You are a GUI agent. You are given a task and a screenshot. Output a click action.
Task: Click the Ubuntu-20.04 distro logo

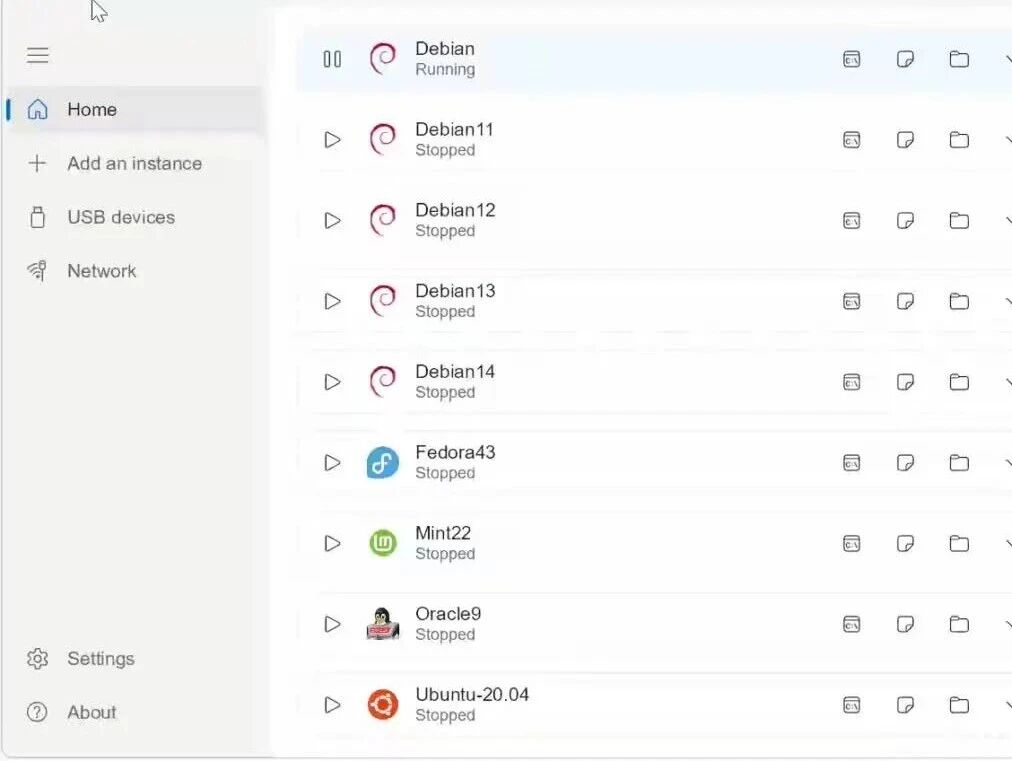pyautogui.click(x=383, y=705)
